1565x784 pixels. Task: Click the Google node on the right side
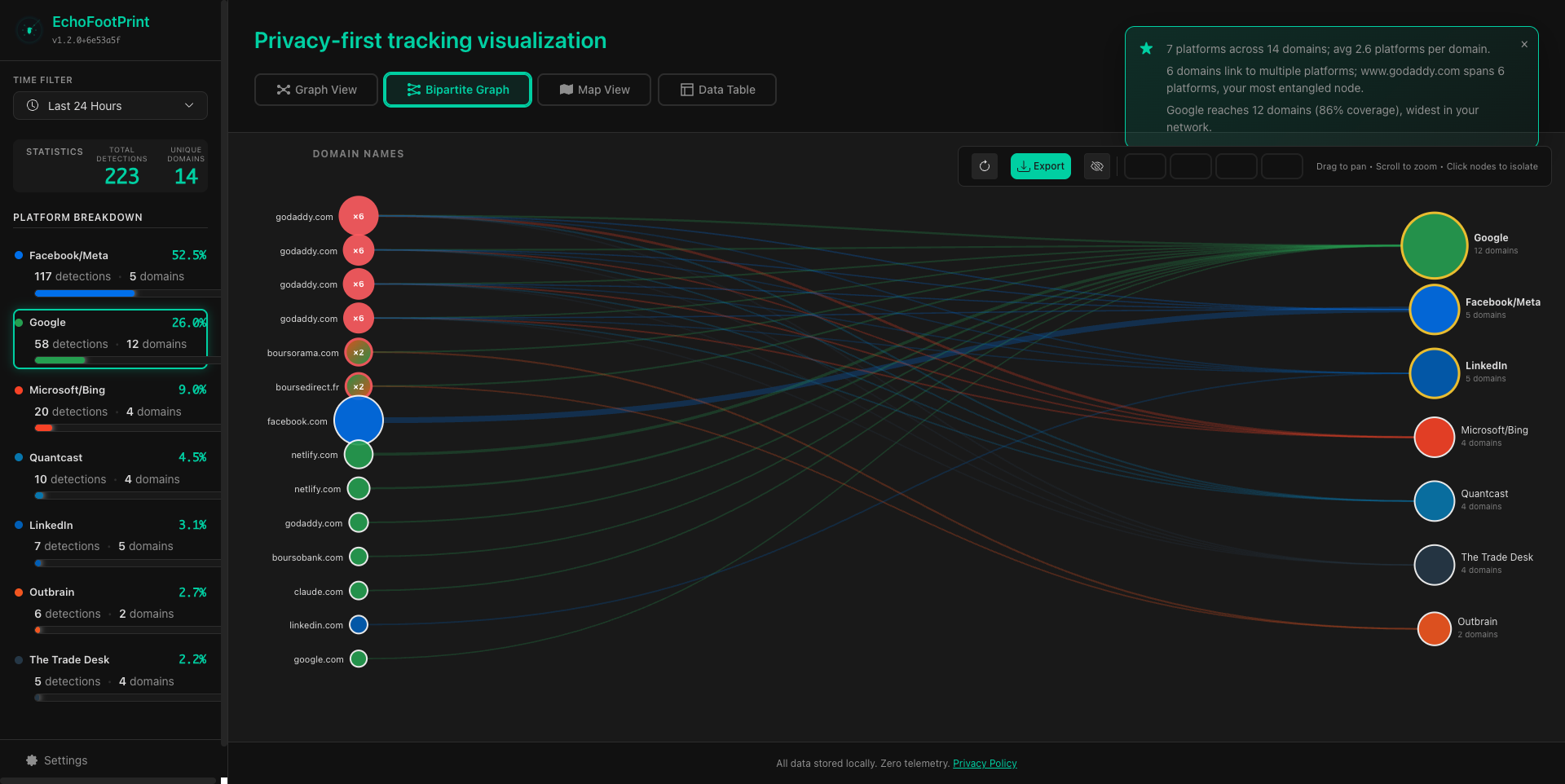click(1434, 244)
